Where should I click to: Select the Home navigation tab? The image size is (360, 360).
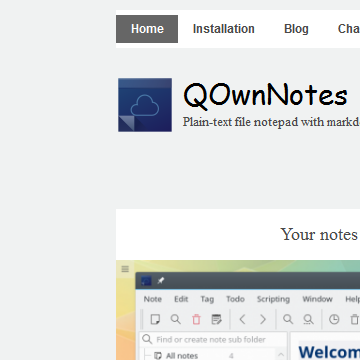pos(147,29)
